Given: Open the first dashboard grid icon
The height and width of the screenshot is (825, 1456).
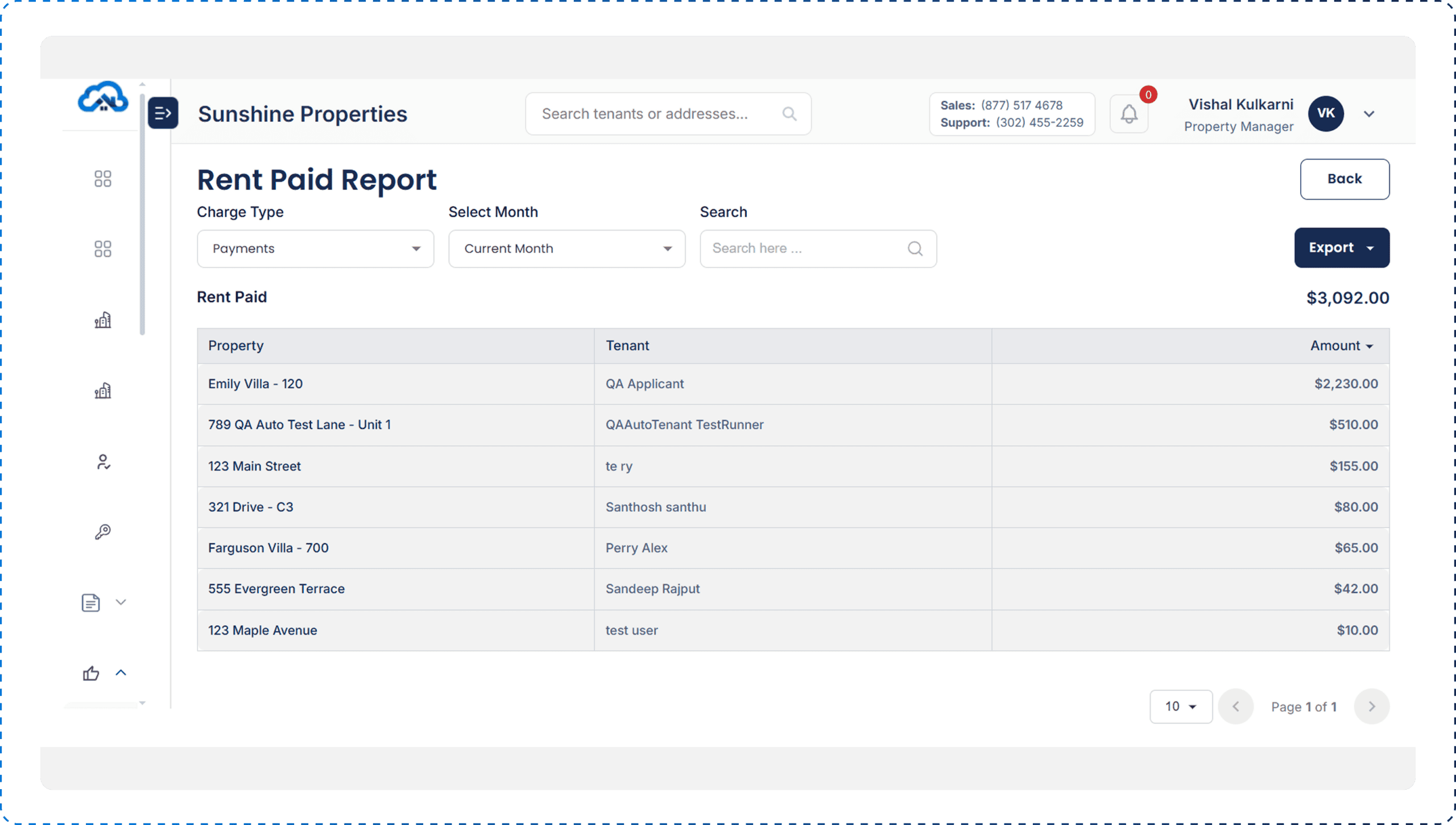Looking at the screenshot, I should [x=103, y=179].
